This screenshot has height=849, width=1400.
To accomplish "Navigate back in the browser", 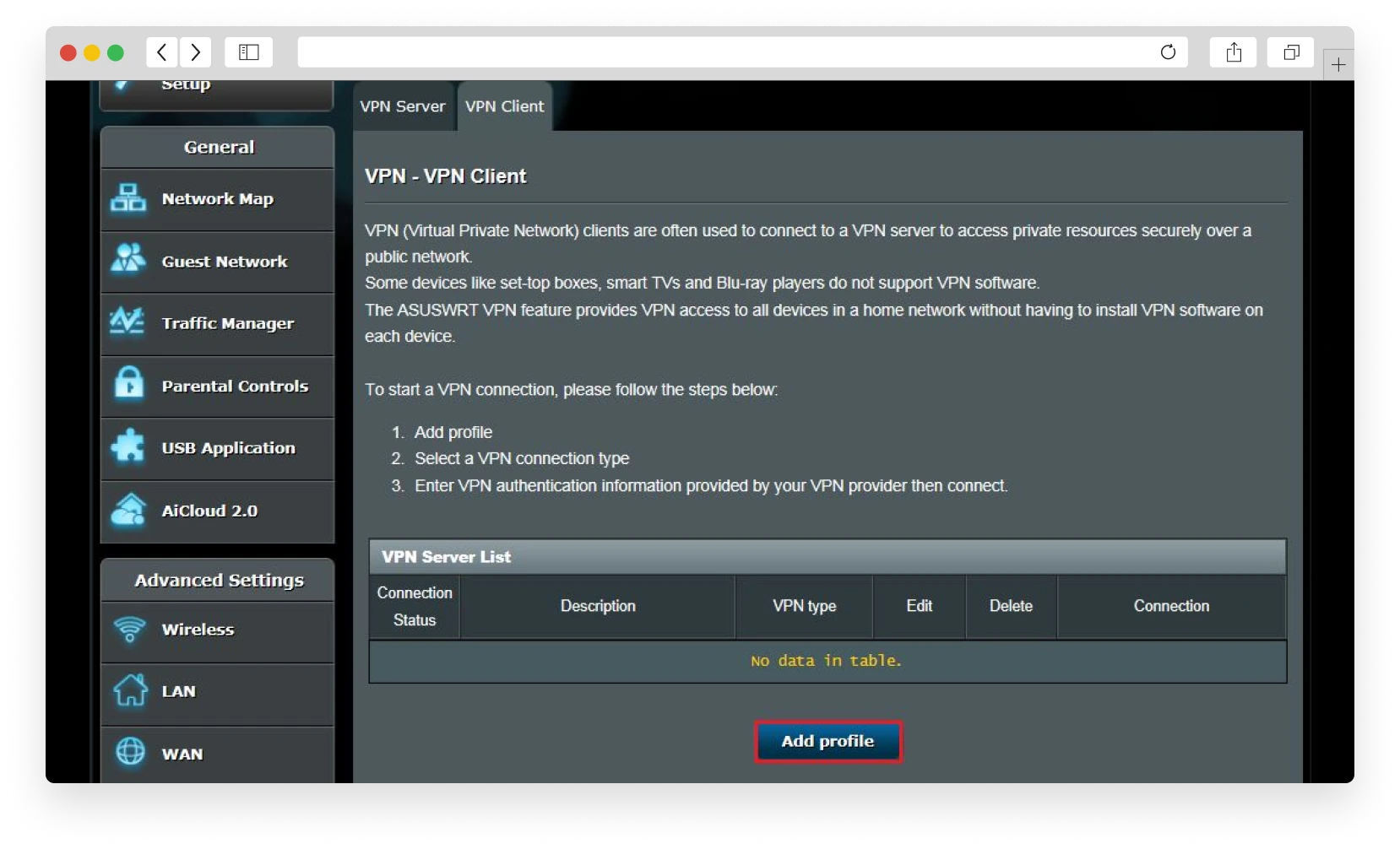I will click(162, 52).
